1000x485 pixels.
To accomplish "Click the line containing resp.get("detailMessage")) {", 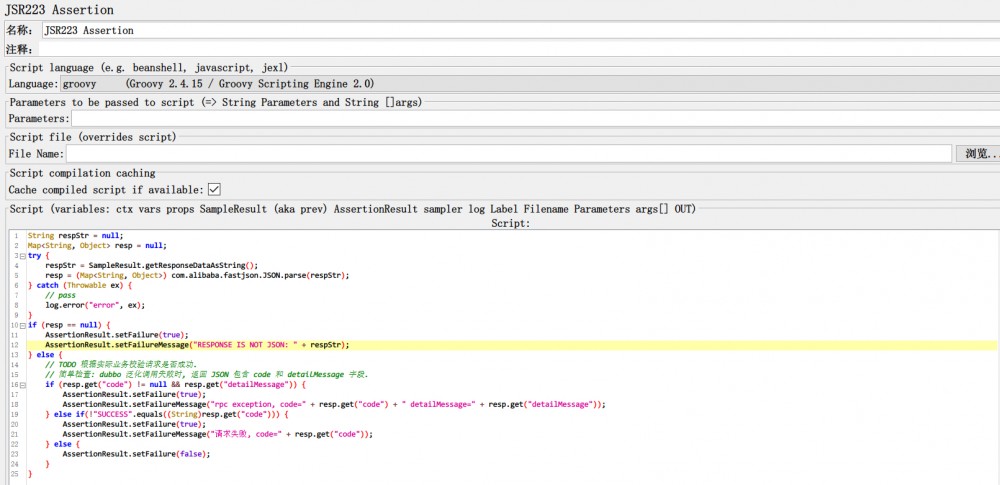I will (x=175, y=385).
